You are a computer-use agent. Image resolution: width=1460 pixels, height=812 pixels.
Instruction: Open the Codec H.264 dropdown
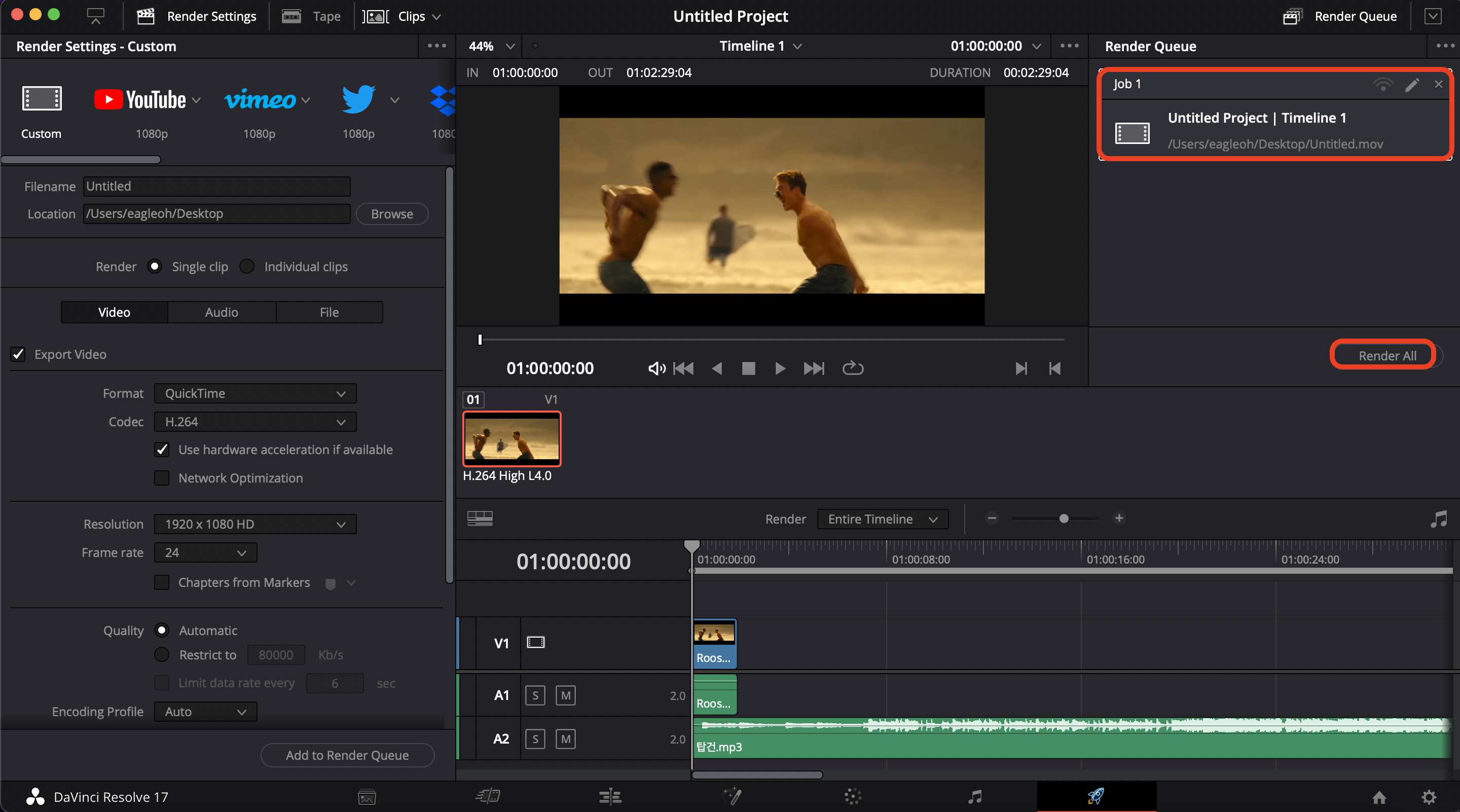[x=255, y=422]
